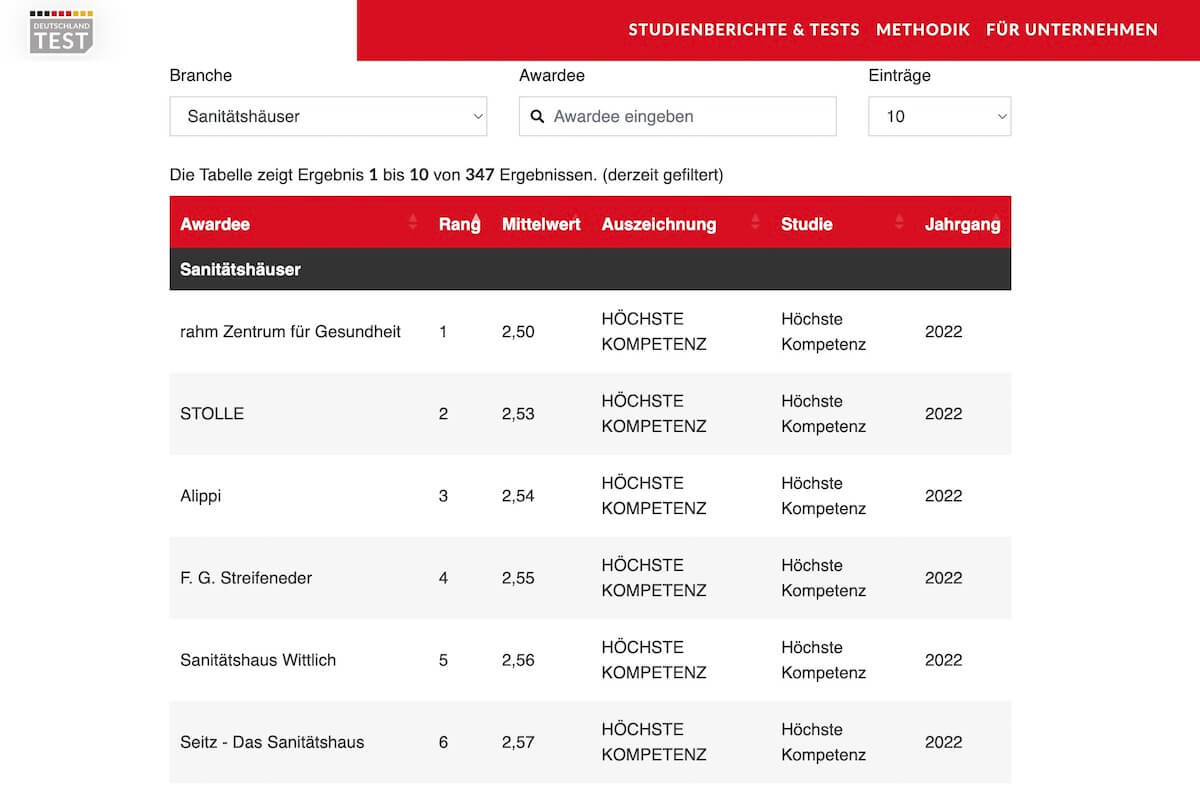This screenshot has height=800, width=1200.
Task: Click the Einträge field label
Action: (x=899, y=75)
